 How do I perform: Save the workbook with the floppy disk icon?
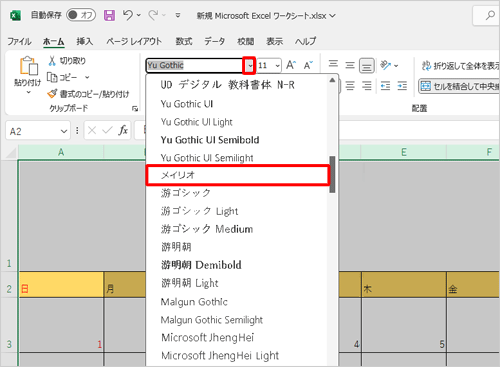tap(109, 15)
